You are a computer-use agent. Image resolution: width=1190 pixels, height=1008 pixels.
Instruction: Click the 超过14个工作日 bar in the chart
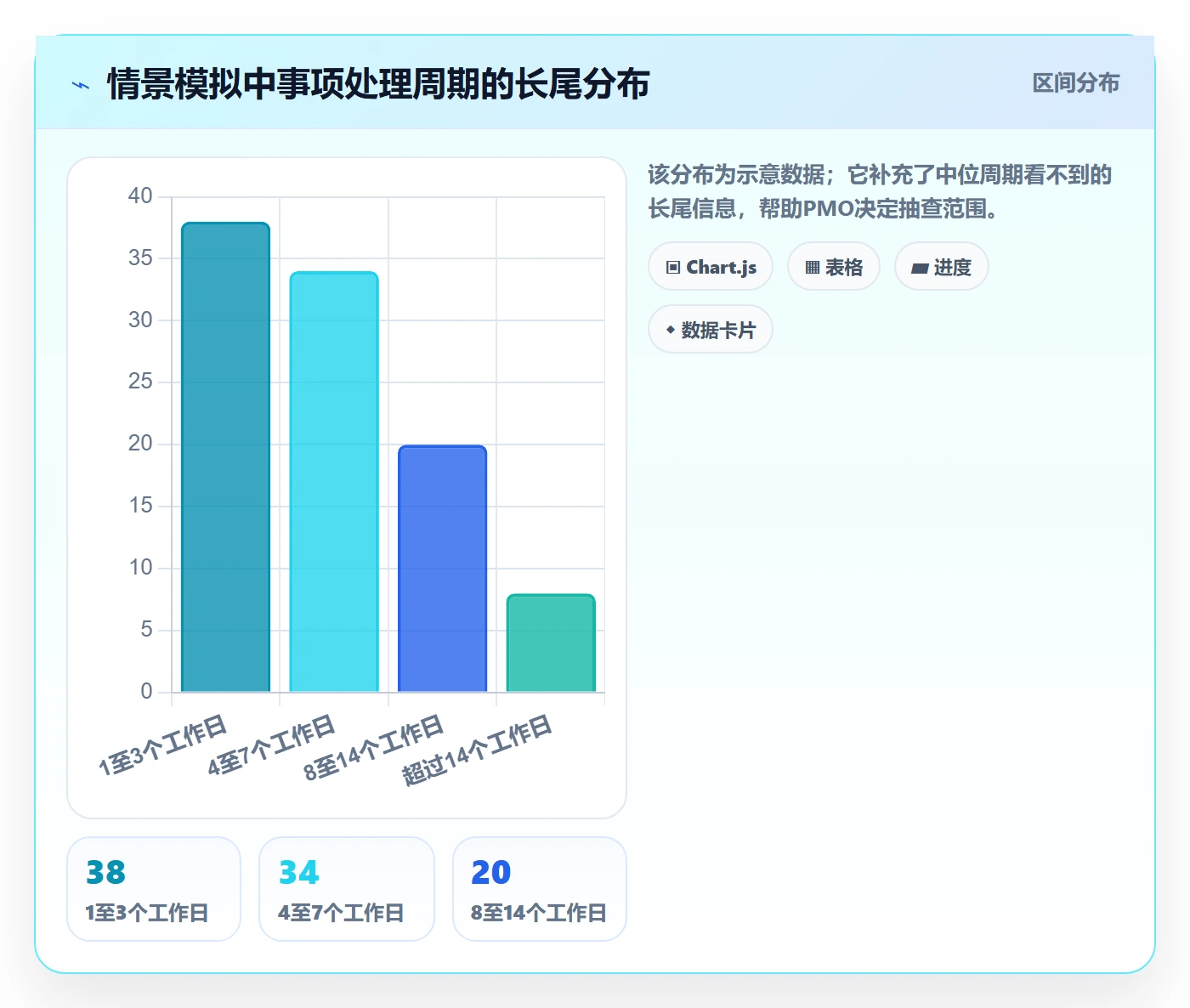pos(551,643)
